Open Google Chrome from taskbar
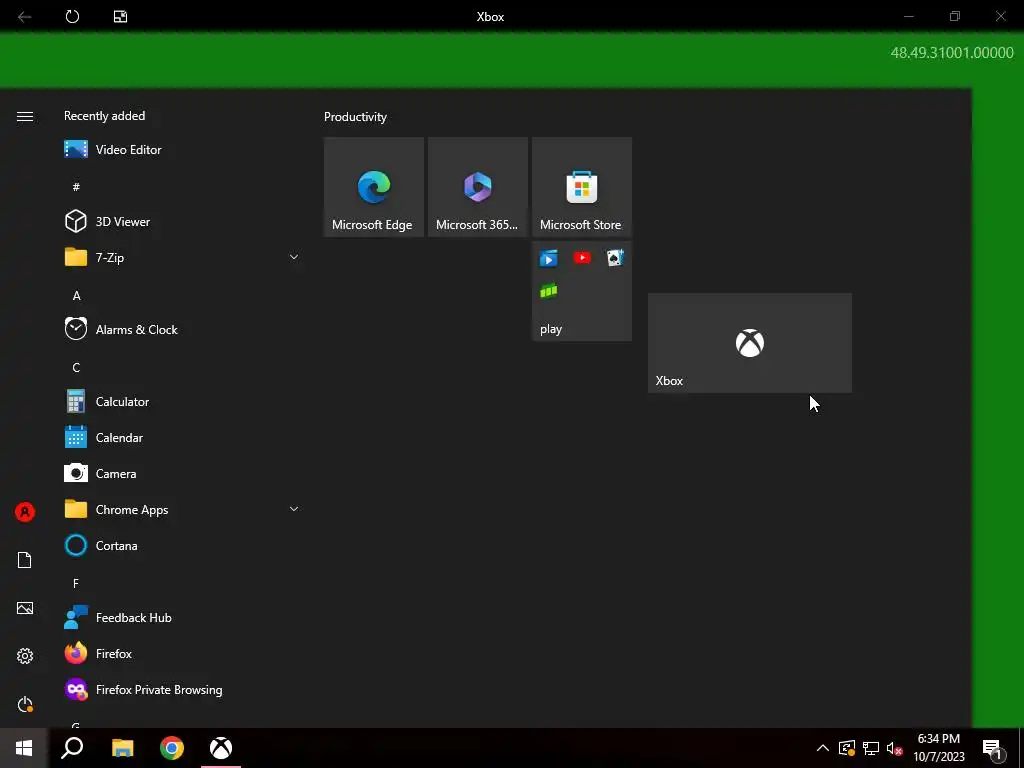1024x768 pixels. (172, 748)
